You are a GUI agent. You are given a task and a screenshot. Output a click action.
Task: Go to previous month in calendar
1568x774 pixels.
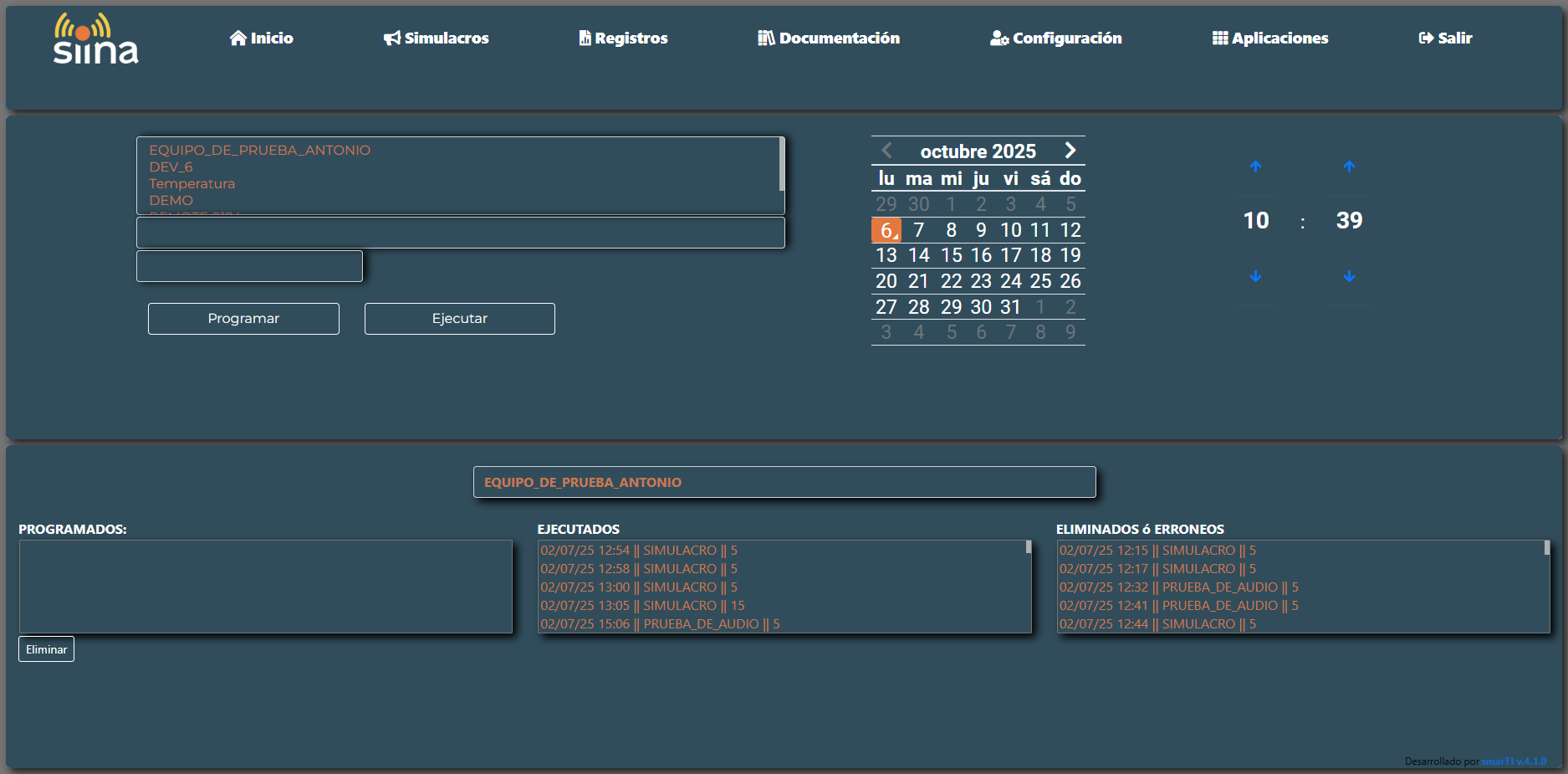pyautogui.click(x=887, y=151)
